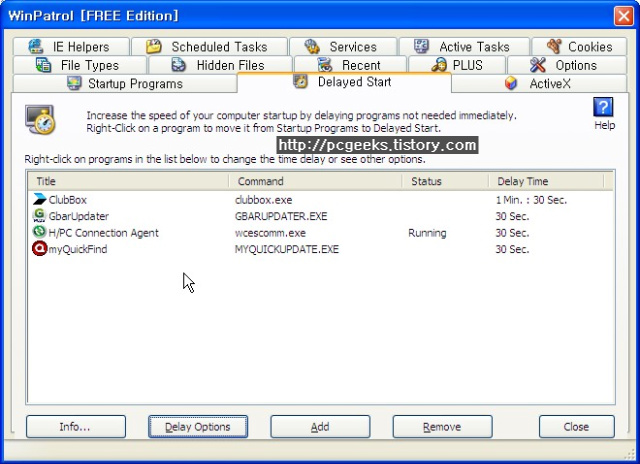Click the clubbox.exe command cell
Viewport: 640px width, 464px height.
264,200
